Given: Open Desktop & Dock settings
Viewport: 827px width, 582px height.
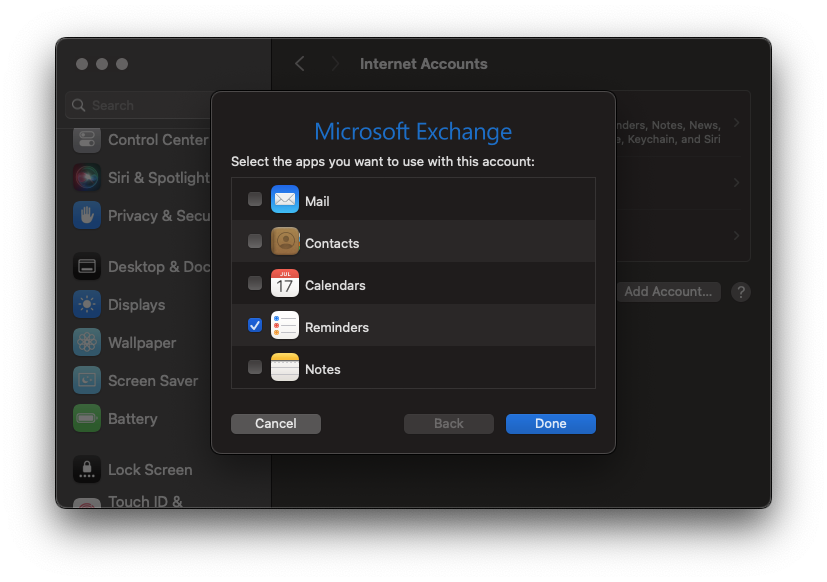Looking at the screenshot, I should click(141, 267).
